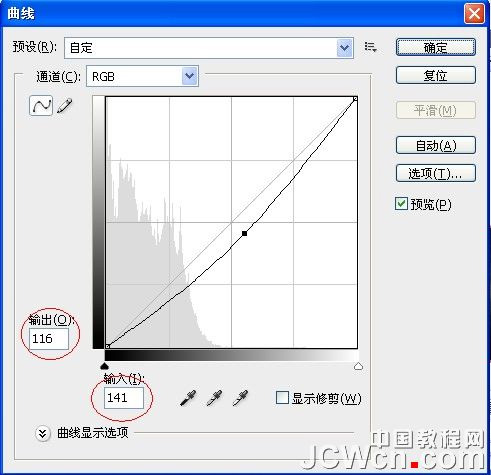Expand the 曲线显示选项 section
491x475 pixels.
click(x=43, y=433)
